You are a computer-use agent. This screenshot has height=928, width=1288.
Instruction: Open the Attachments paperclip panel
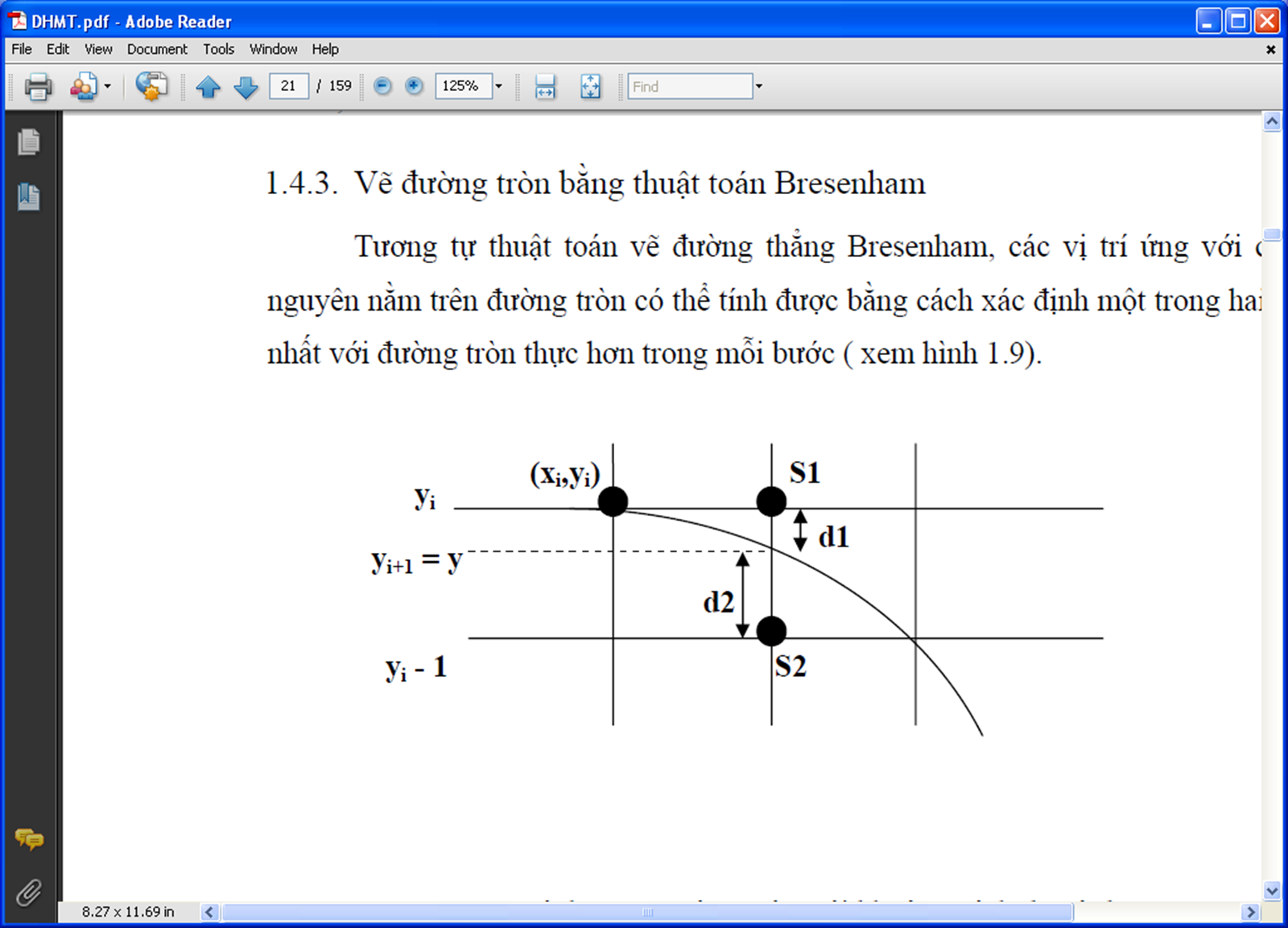point(29,892)
